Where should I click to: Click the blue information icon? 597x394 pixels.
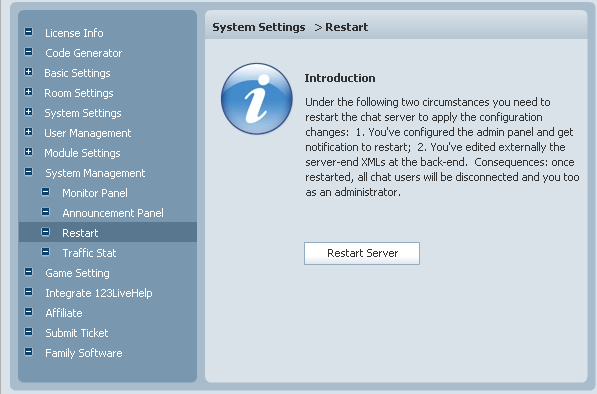tap(257, 99)
